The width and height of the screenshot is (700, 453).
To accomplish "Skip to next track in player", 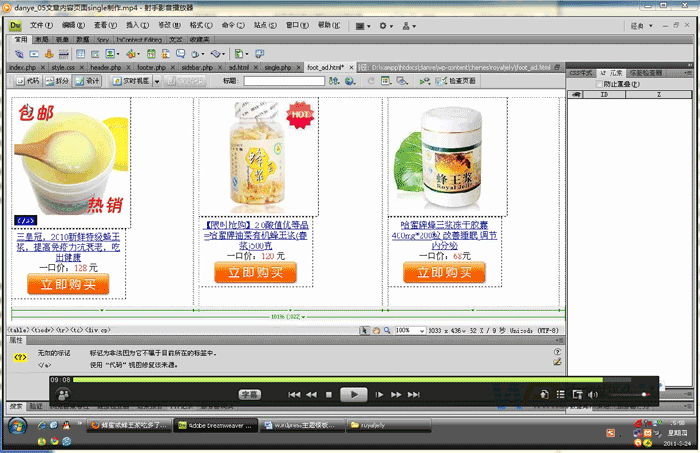I will pyautogui.click(x=414, y=395).
